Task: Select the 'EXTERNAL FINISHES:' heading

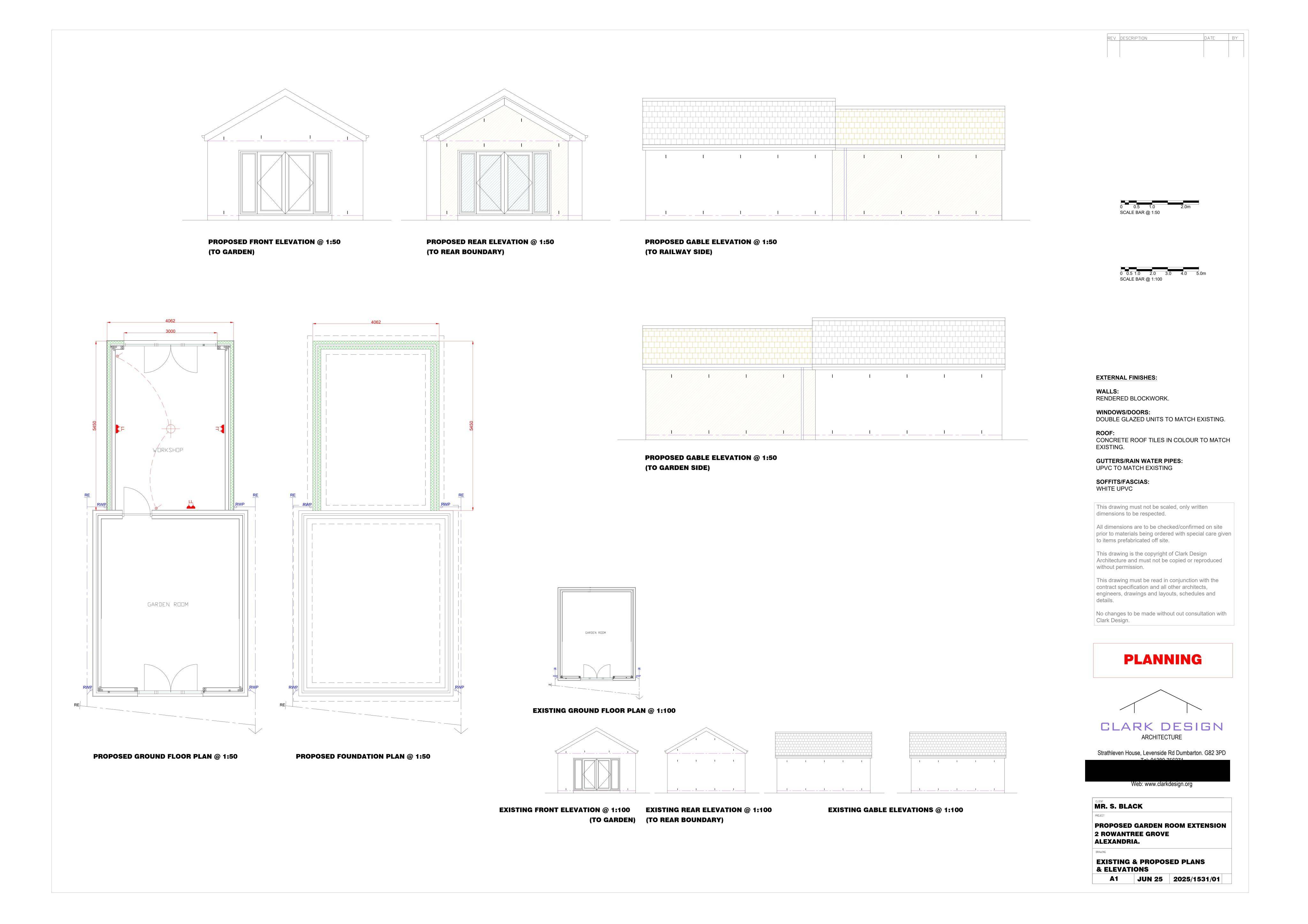Action: [x=1126, y=378]
